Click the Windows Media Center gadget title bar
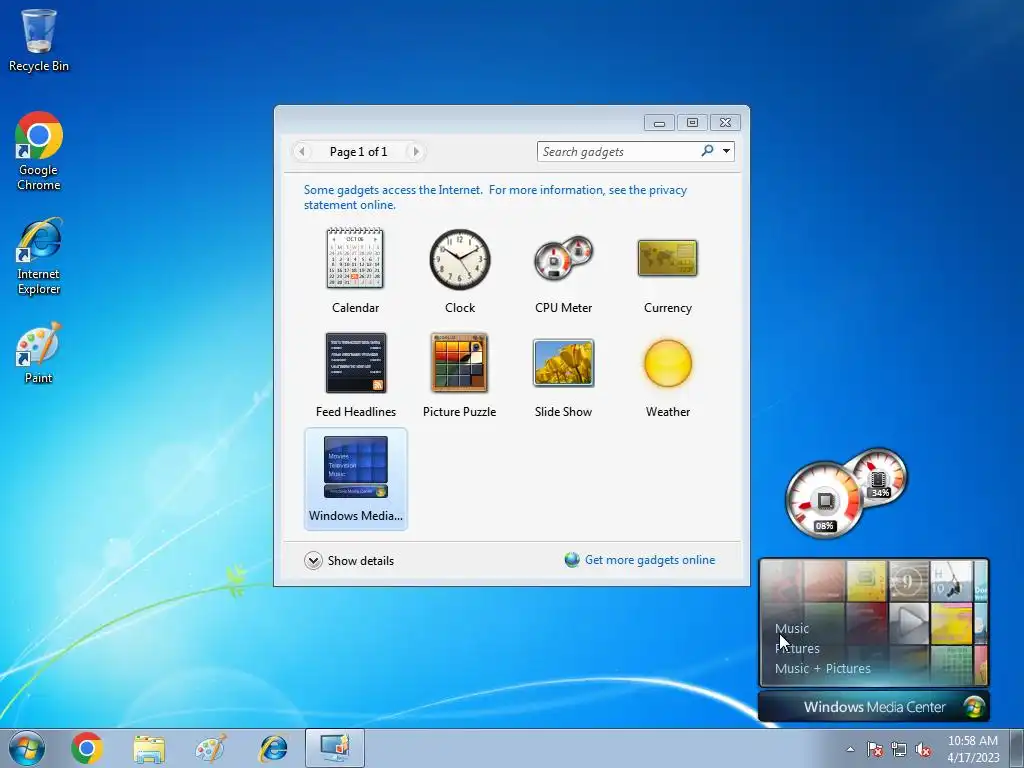Image resolution: width=1024 pixels, height=768 pixels. tap(874, 707)
